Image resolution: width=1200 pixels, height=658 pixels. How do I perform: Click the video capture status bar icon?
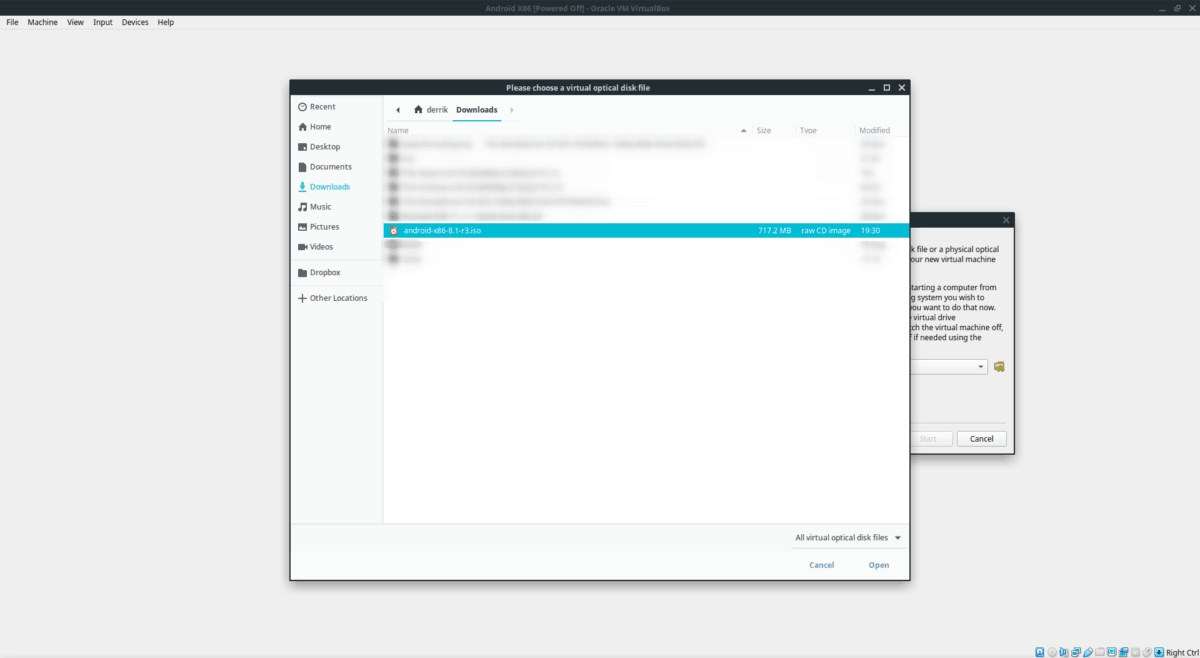[x=1124, y=652]
